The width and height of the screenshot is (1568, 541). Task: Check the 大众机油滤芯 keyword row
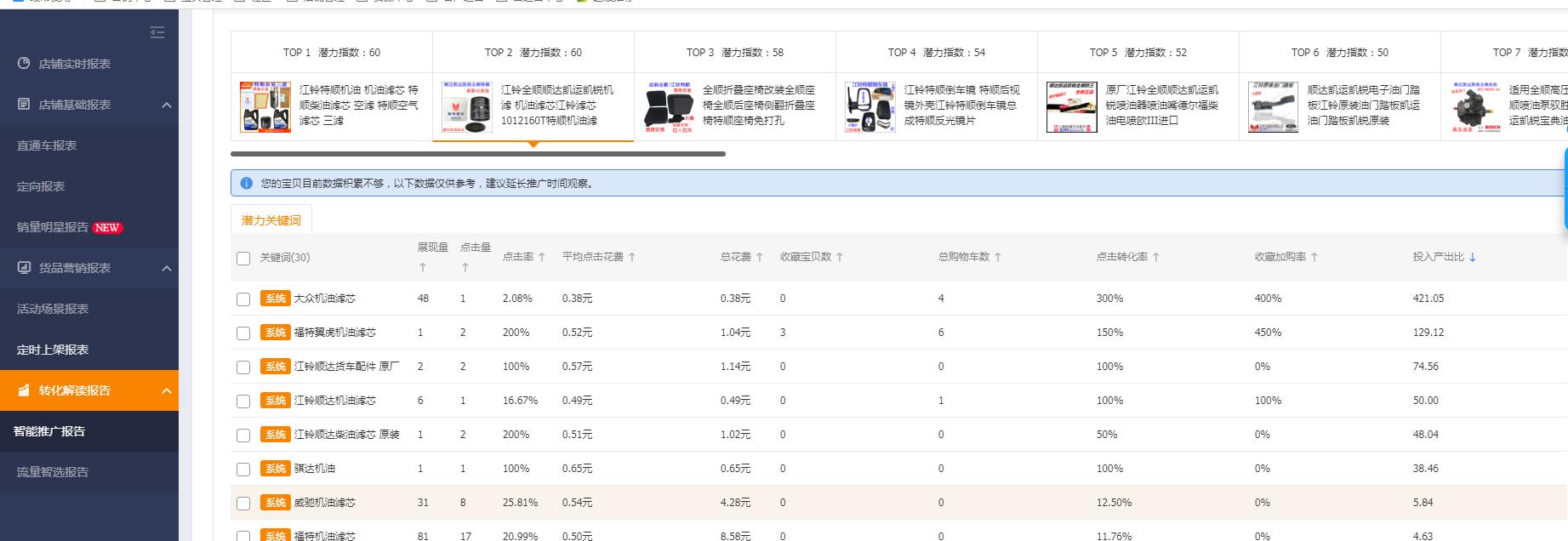click(x=243, y=299)
